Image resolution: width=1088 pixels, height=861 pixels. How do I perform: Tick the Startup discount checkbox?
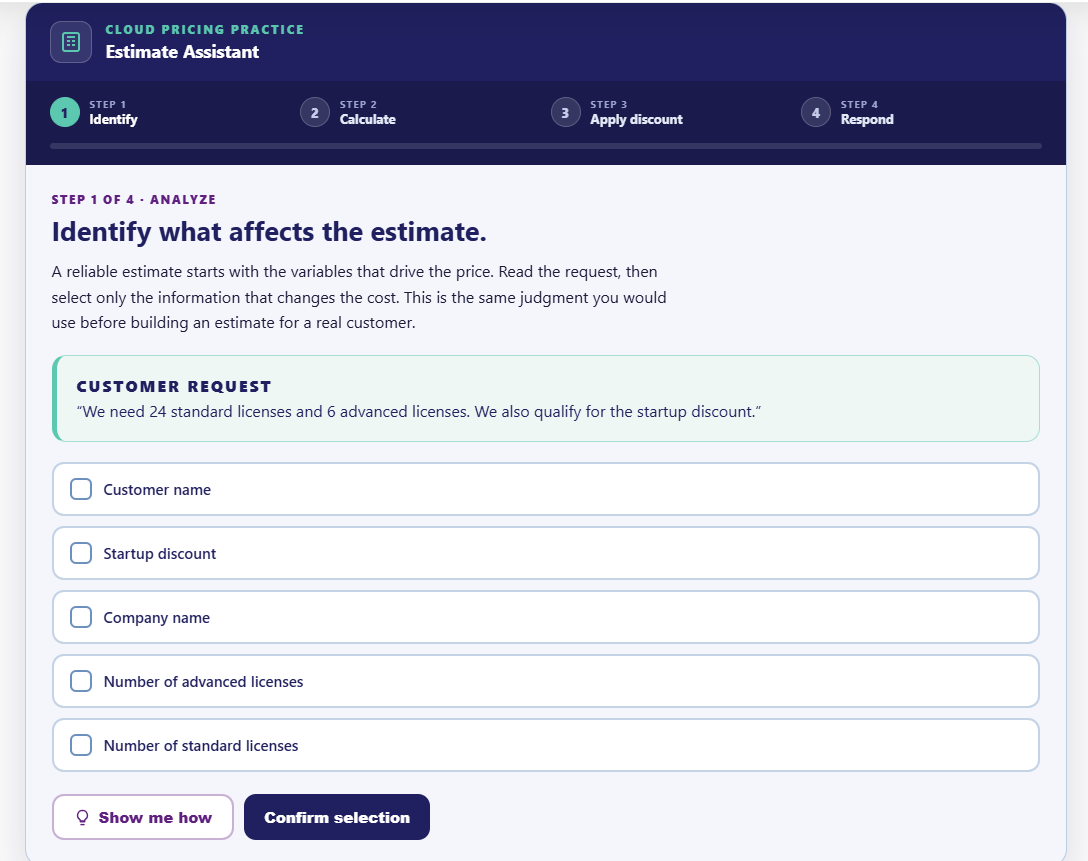(81, 553)
